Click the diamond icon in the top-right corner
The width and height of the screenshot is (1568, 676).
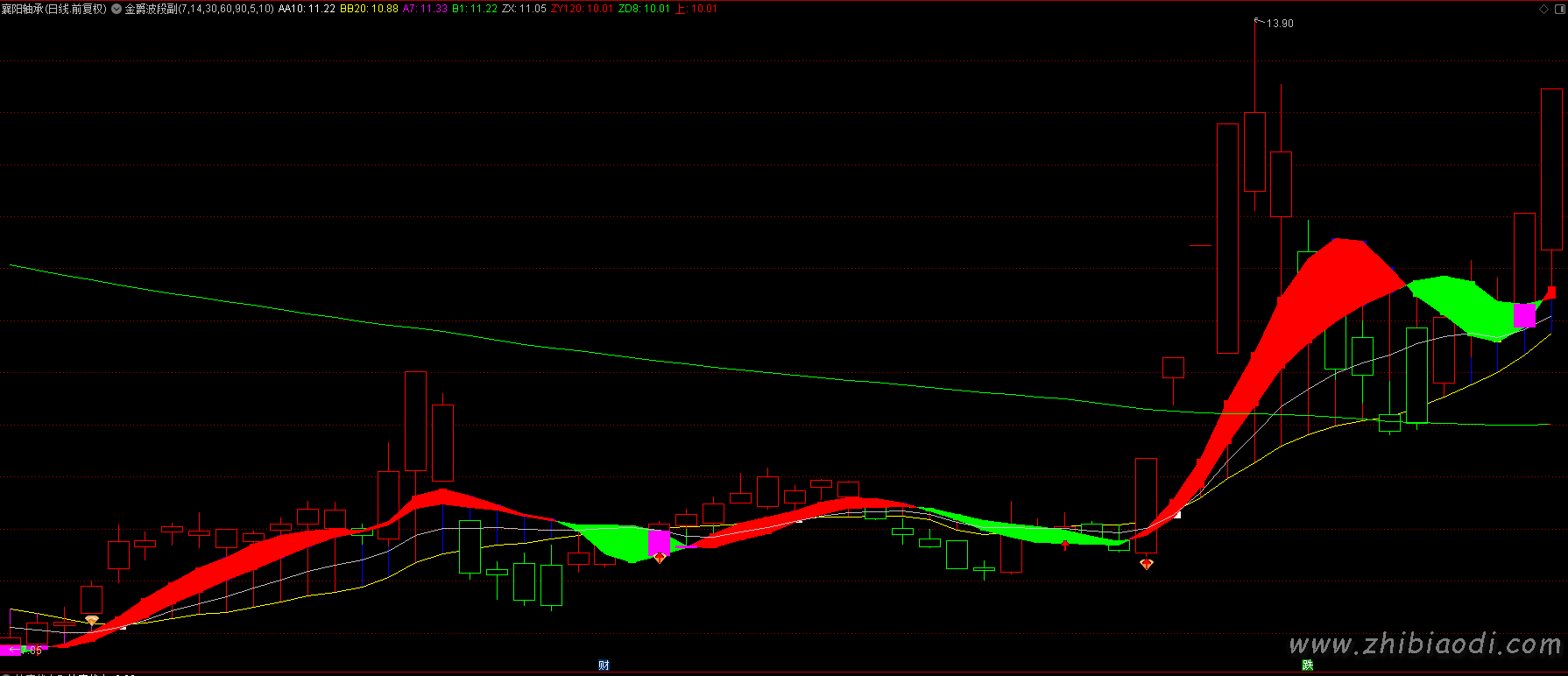pos(1543,9)
